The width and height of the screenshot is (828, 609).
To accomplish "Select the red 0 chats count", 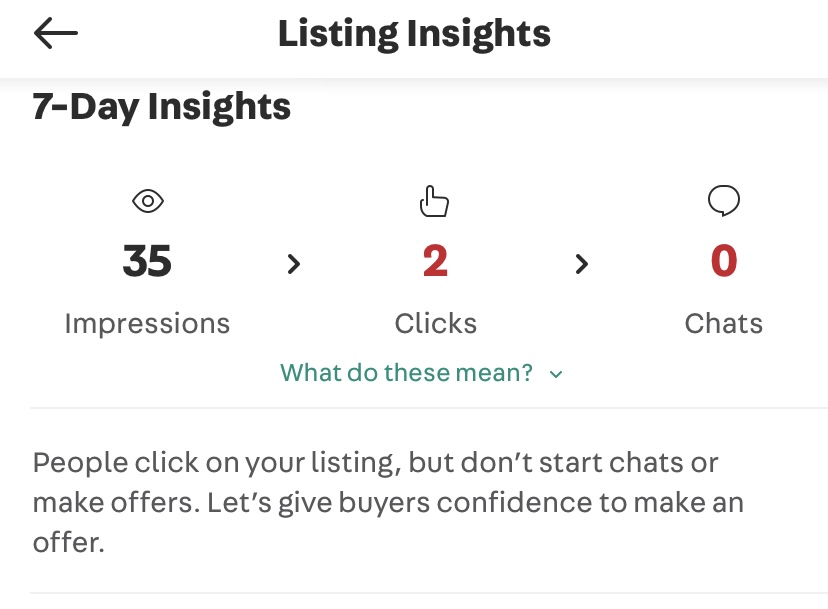I will (723, 261).
